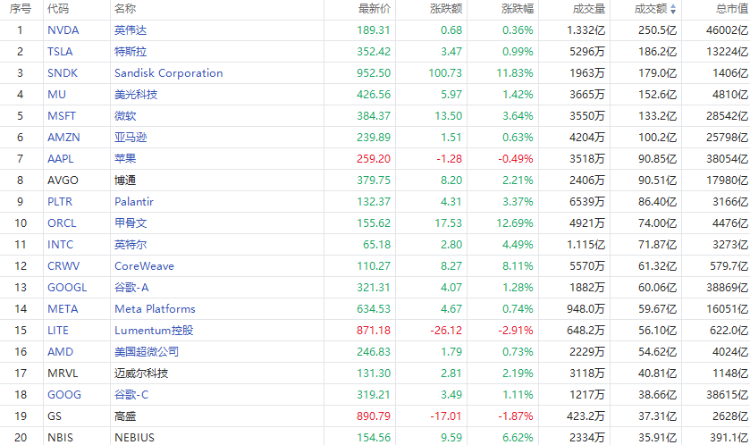The image size is (750, 445).
Task: Select the GS ticker code
Action: click(x=55, y=416)
